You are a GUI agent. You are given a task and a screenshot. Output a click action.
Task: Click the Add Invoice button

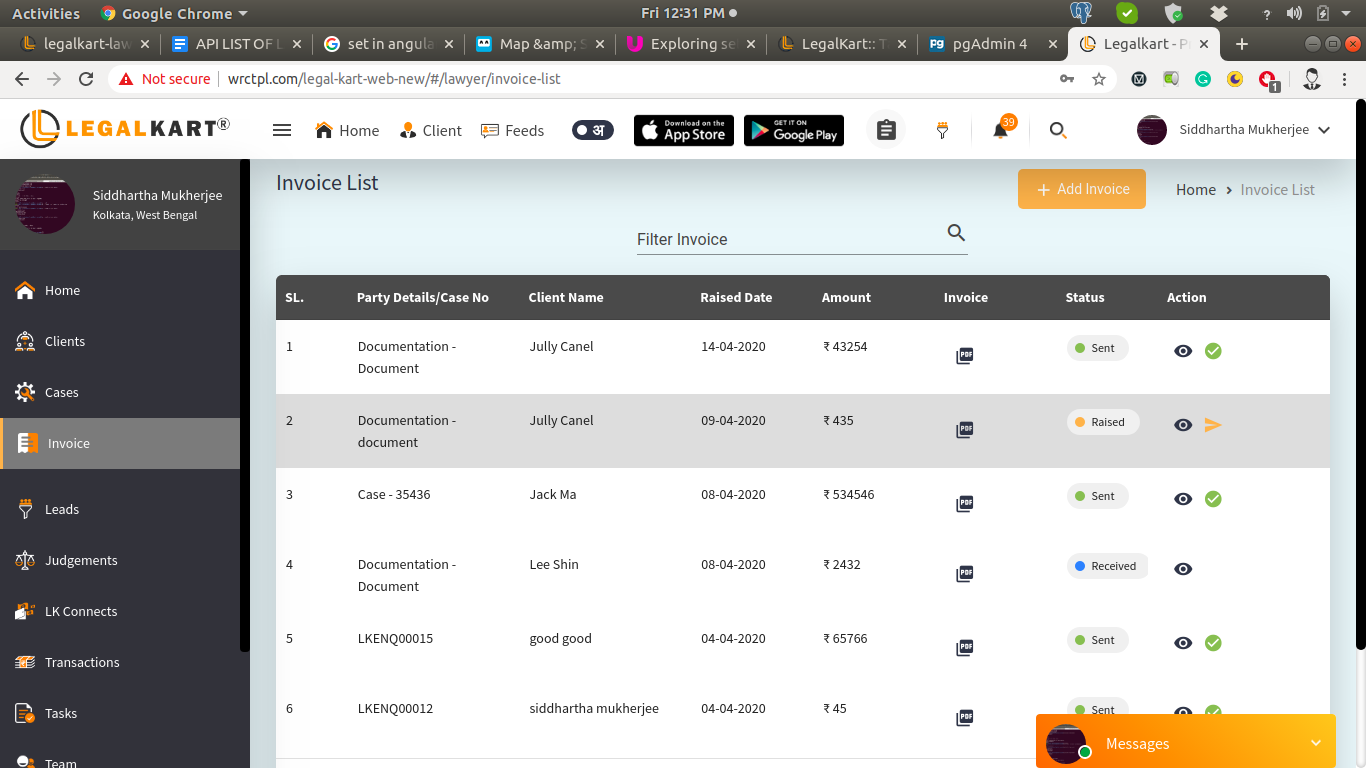(1081, 189)
